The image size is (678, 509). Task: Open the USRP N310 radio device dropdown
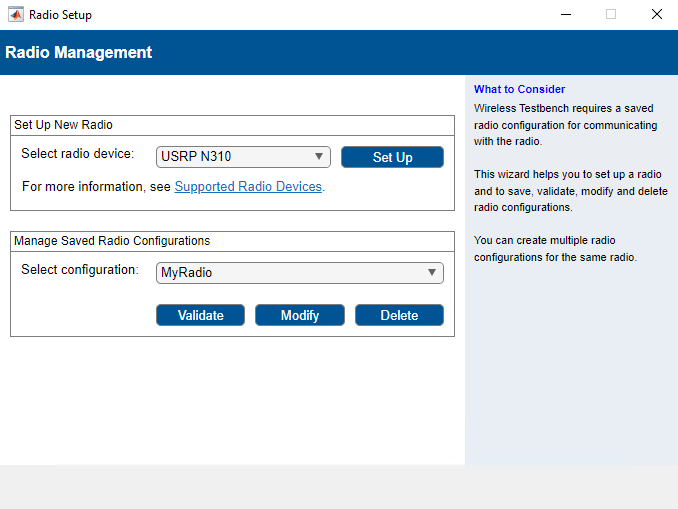243,157
